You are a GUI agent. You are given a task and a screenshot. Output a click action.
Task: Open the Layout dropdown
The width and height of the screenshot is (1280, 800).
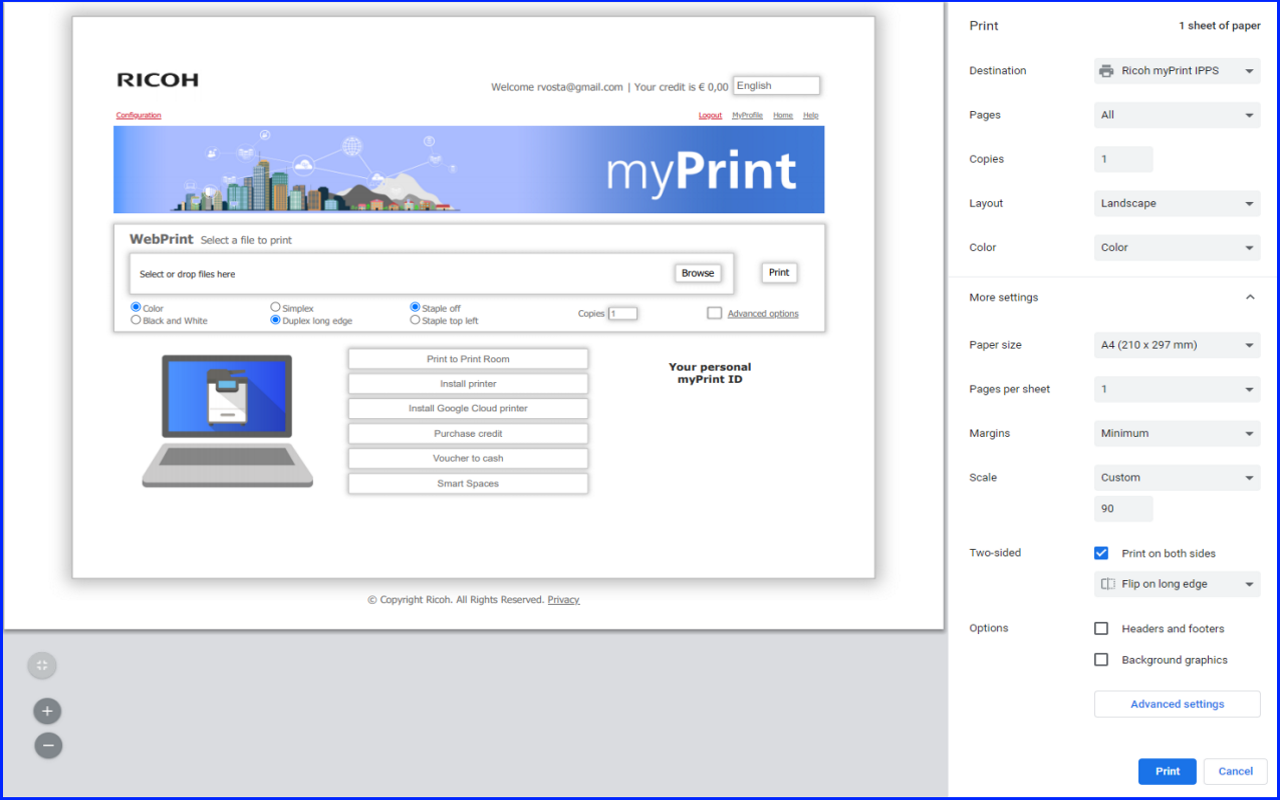coord(1176,203)
